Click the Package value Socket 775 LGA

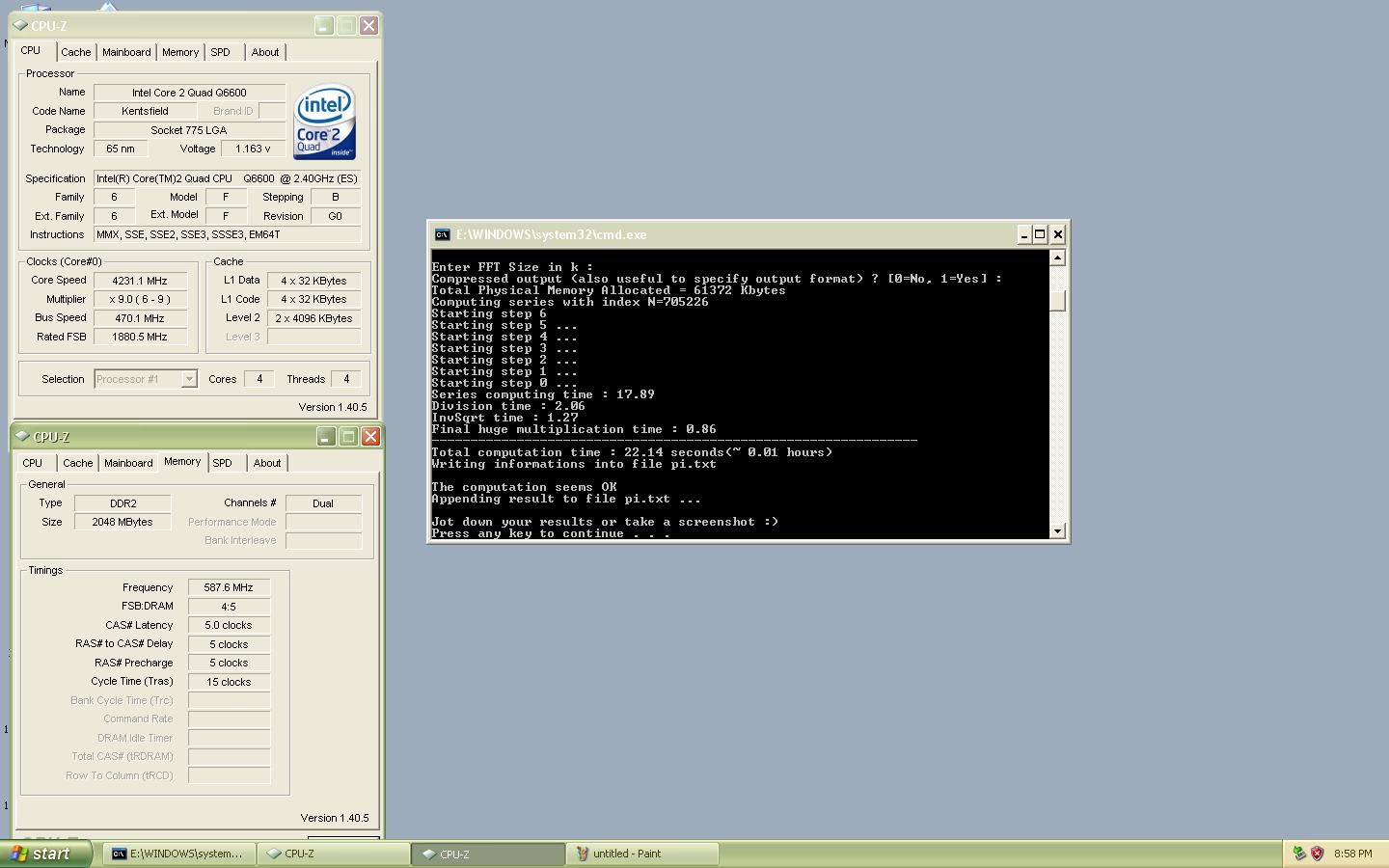pos(189,130)
